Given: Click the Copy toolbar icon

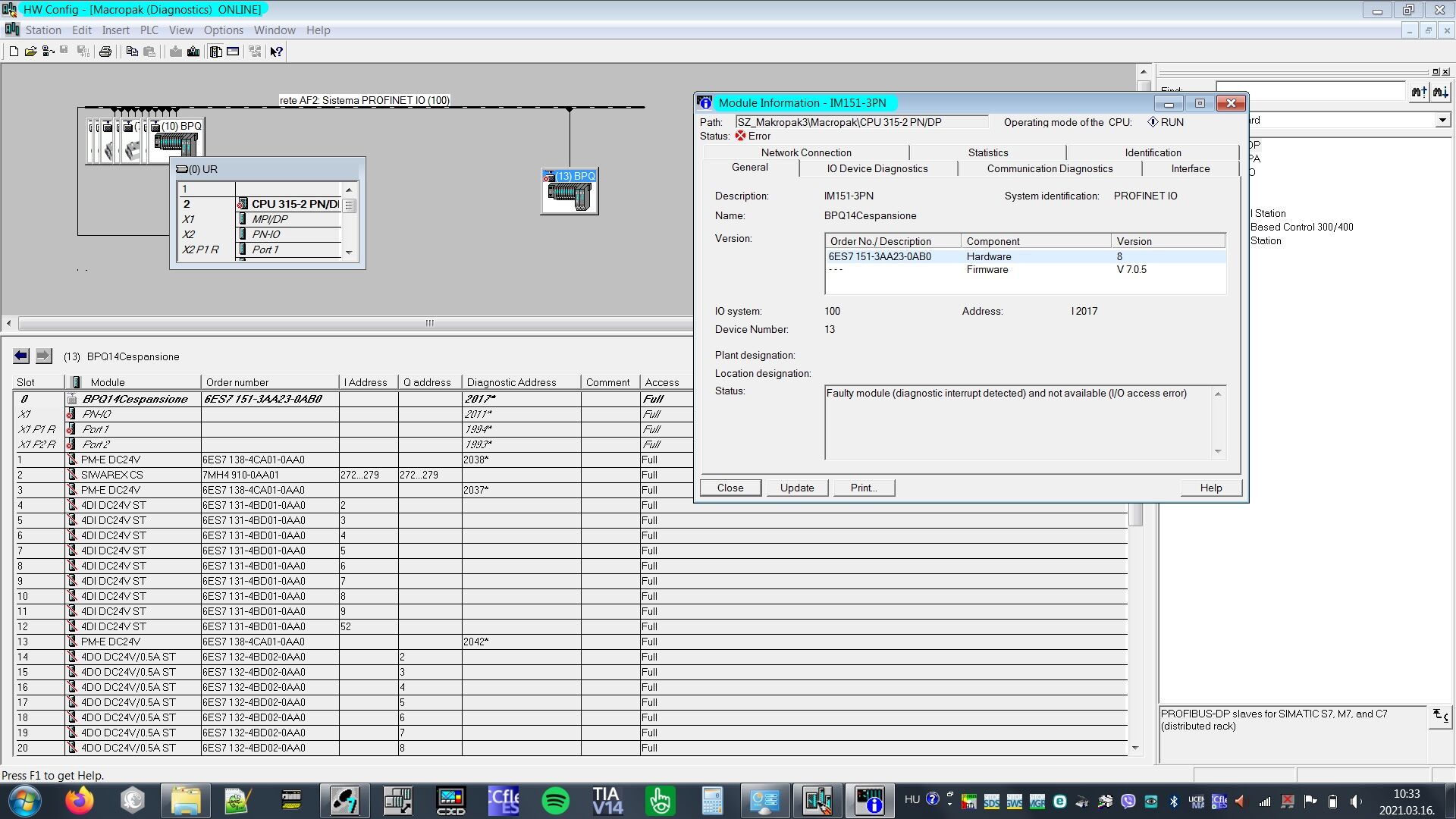Looking at the screenshot, I should (x=132, y=52).
